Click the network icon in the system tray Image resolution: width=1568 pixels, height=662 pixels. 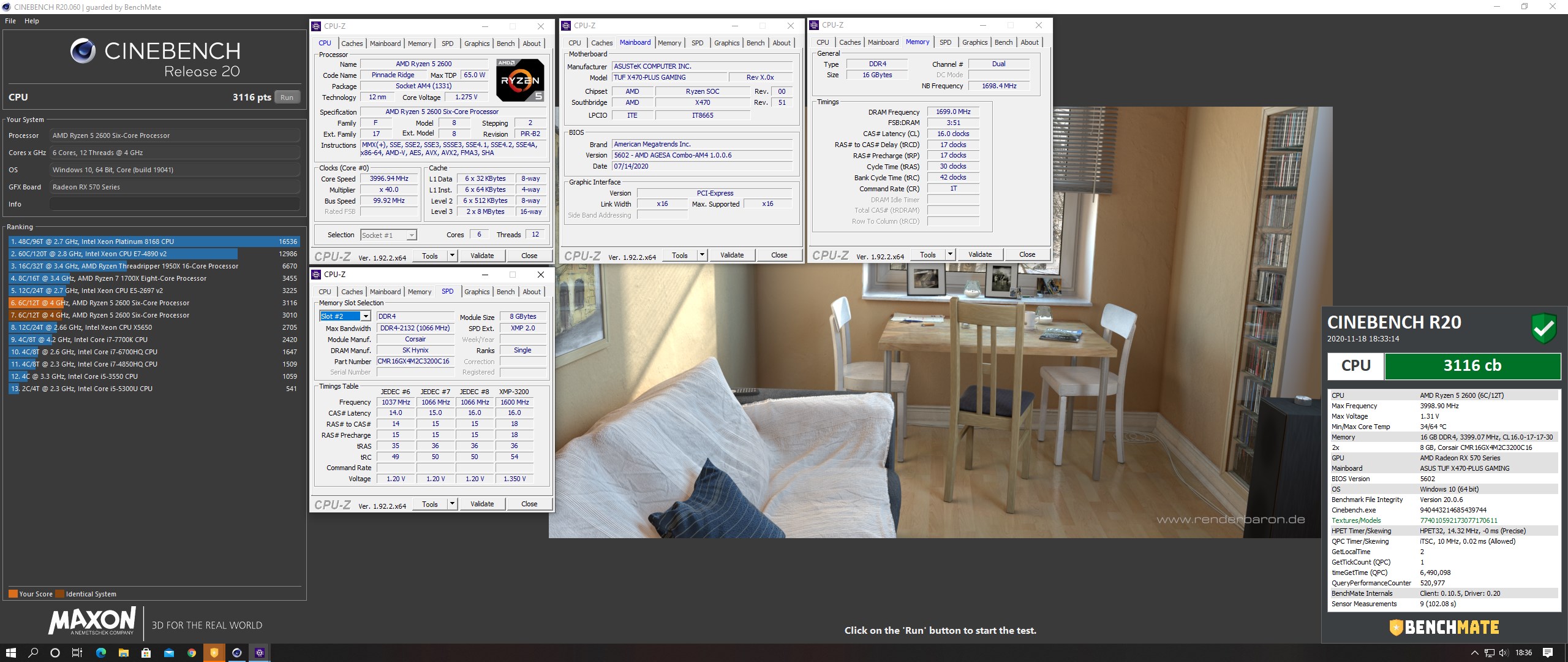point(1489,653)
